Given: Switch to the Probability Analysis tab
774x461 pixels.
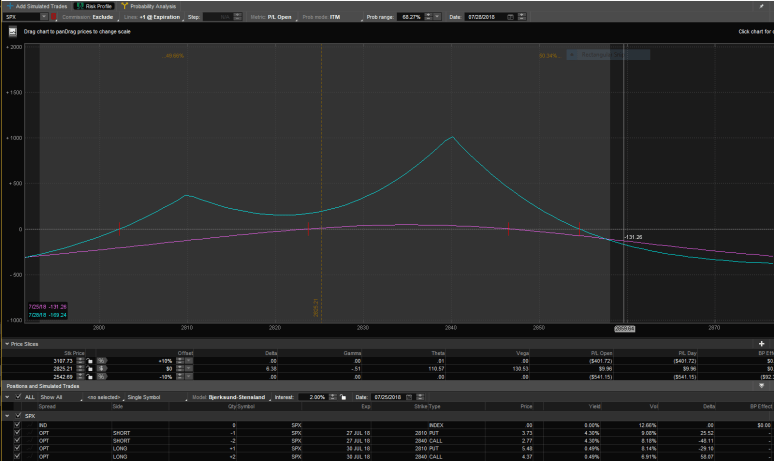Looking at the screenshot, I should 148,6.
